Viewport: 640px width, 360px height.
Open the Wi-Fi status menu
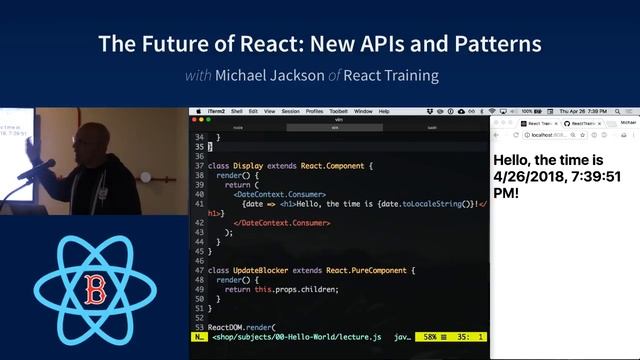(492, 111)
